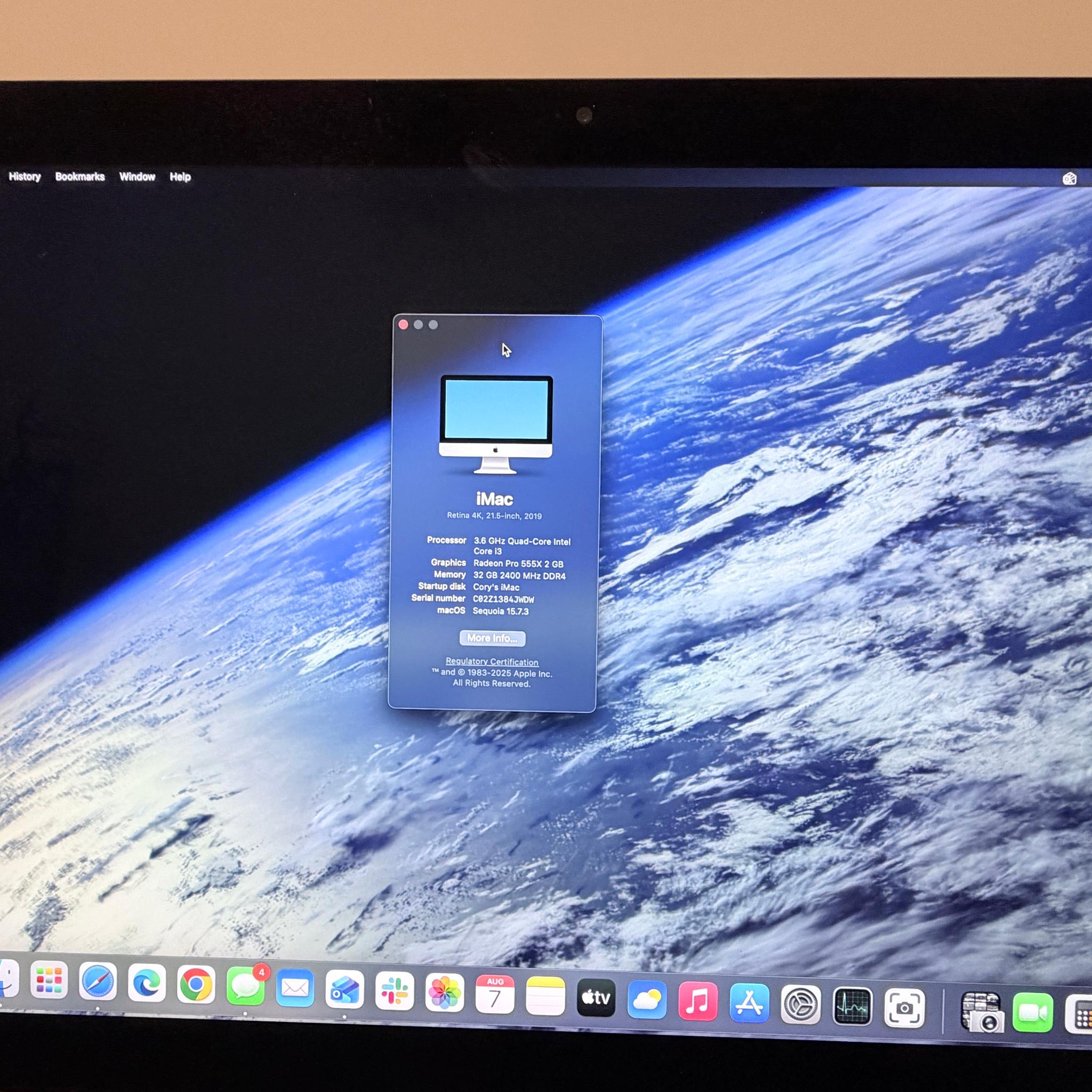Open the Notes app
The width and height of the screenshot is (1092, 1092).
(x=545, y=997)
